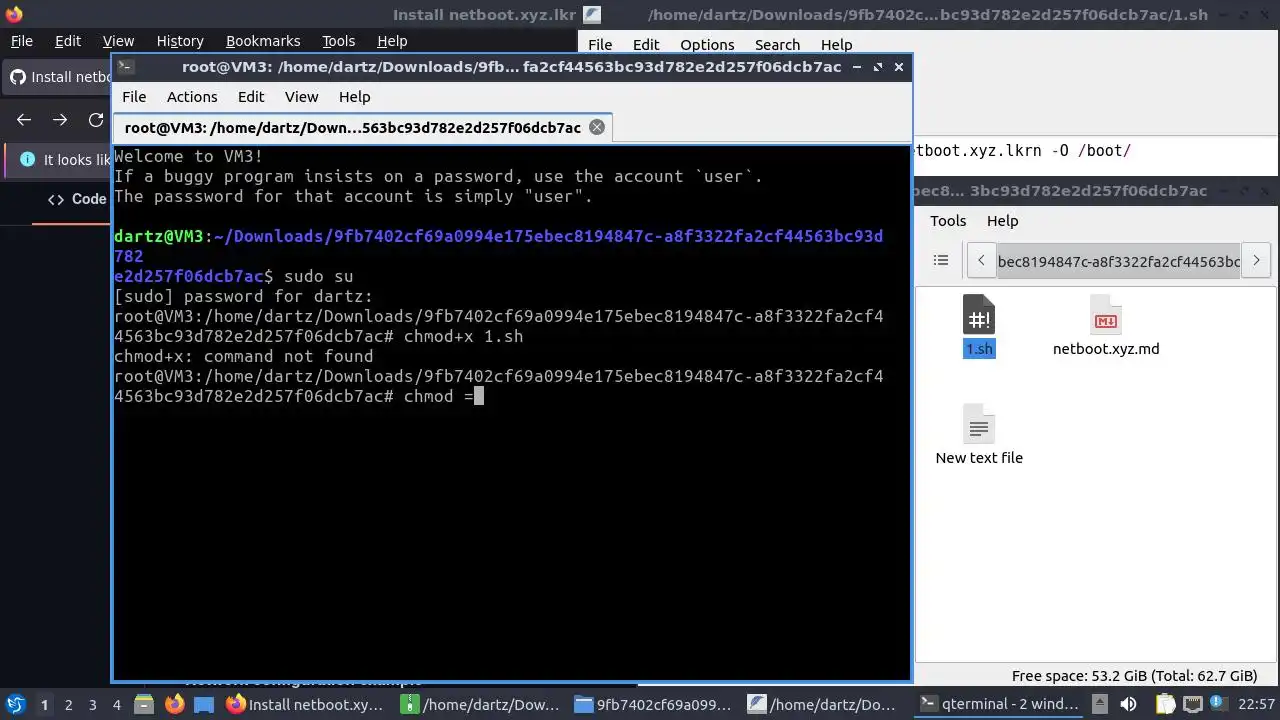Open Help menu in QTerminal window

click(354, 97)
